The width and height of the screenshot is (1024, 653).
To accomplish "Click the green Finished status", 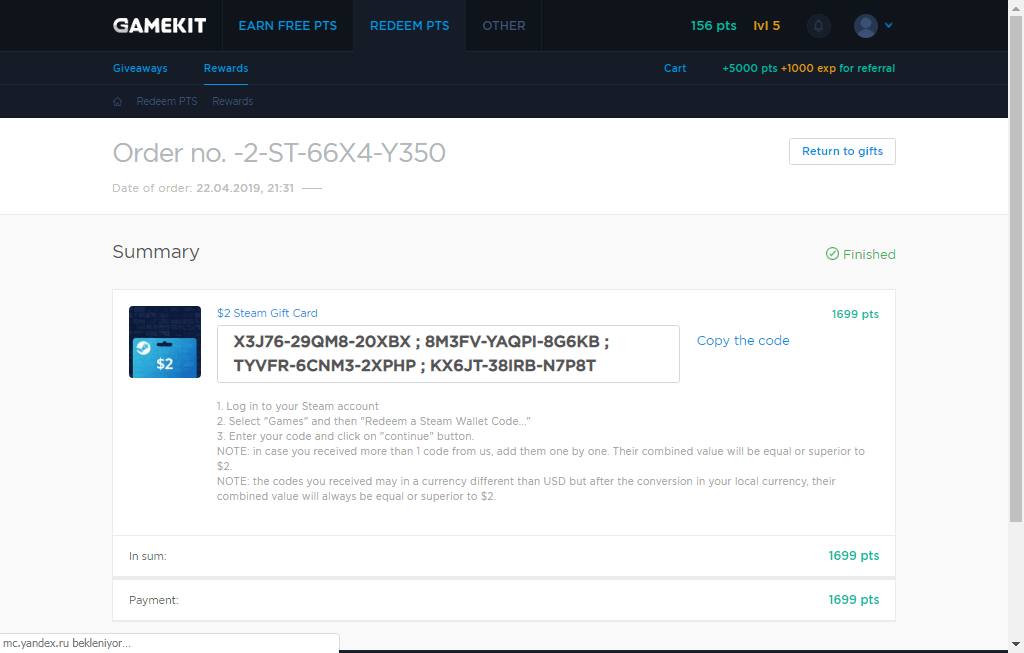I will click(860, 254).
